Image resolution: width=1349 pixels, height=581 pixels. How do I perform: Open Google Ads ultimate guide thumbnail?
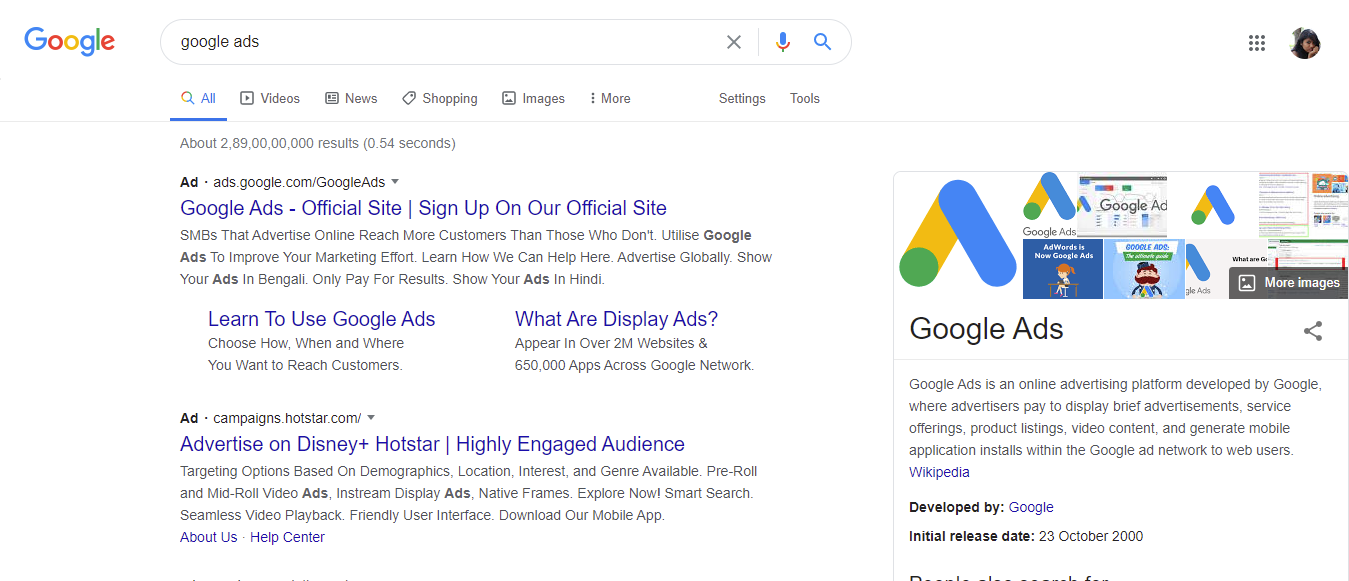tap(1144, 268)
